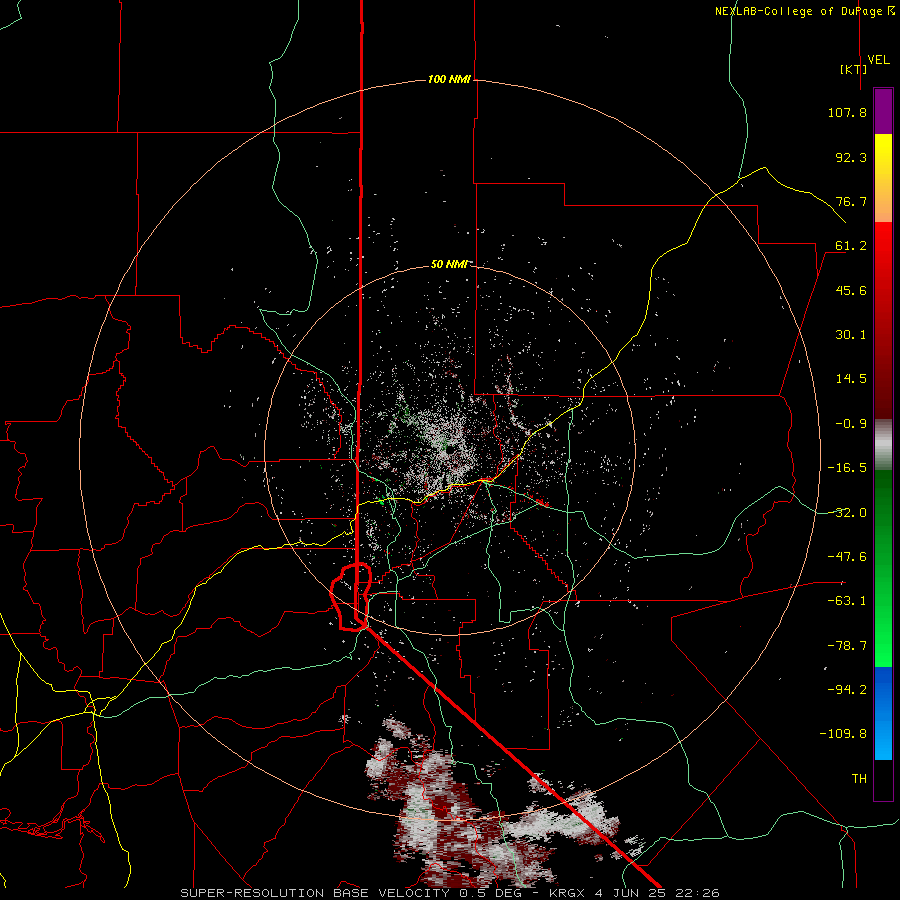Select the -109.8 scale value

(x=843, y=734)
